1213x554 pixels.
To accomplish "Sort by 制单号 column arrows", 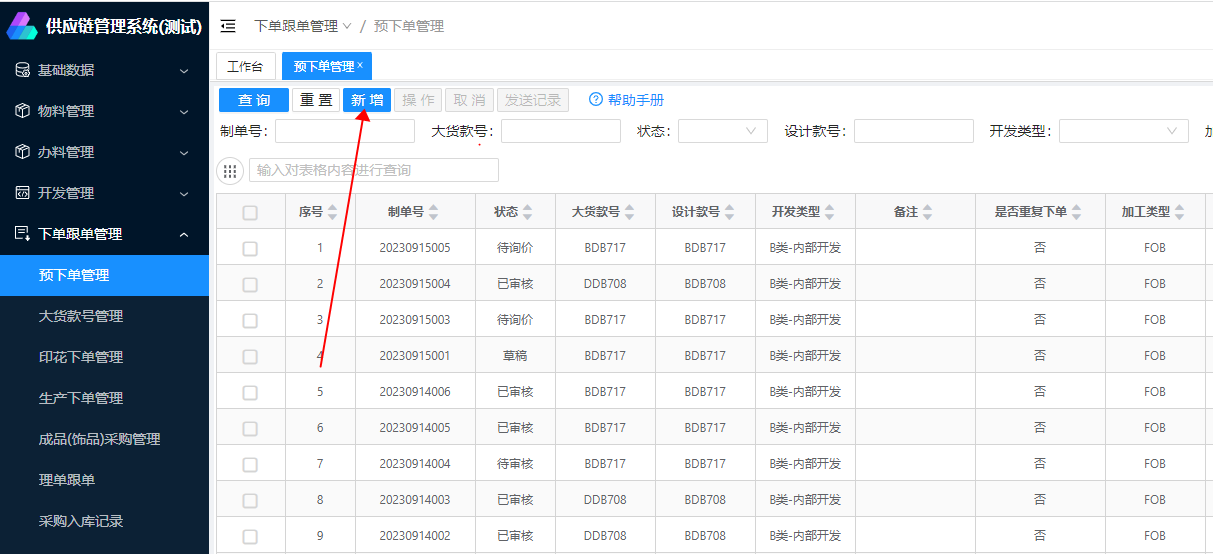I will pyautogui.click(x=434, y=212).
